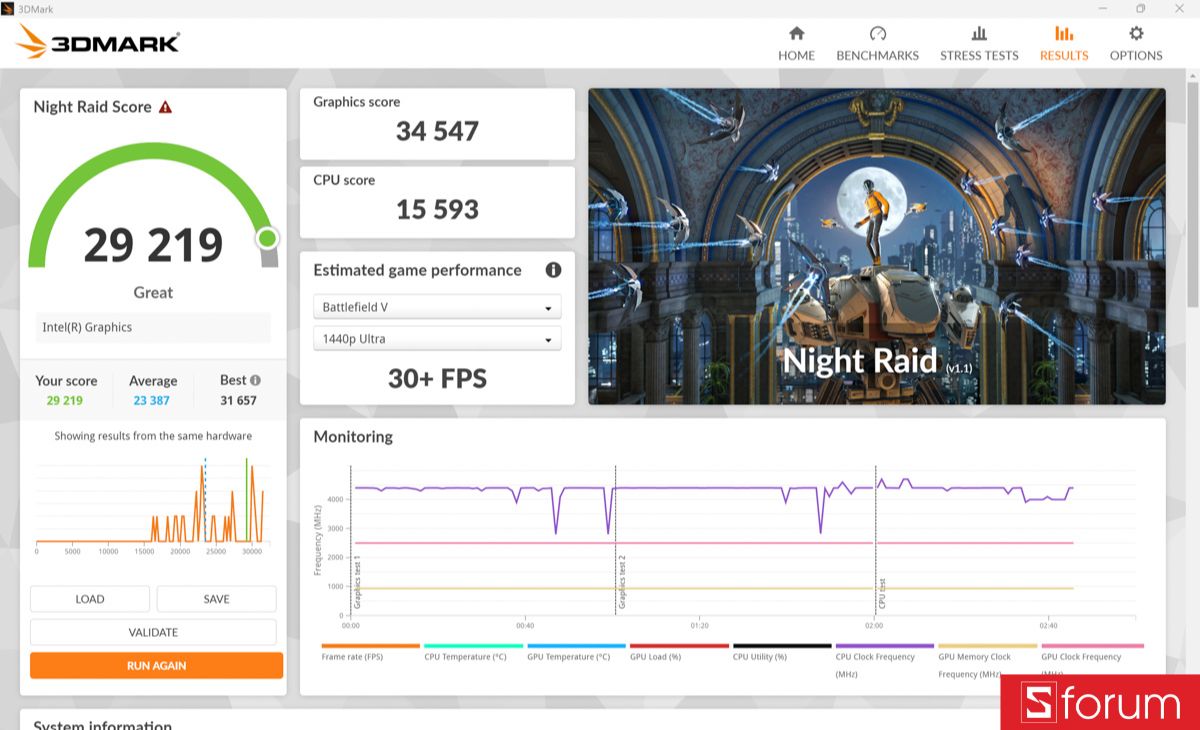
Task: Open the 1440p Ultra resolution dropdown
Action: 437,339
